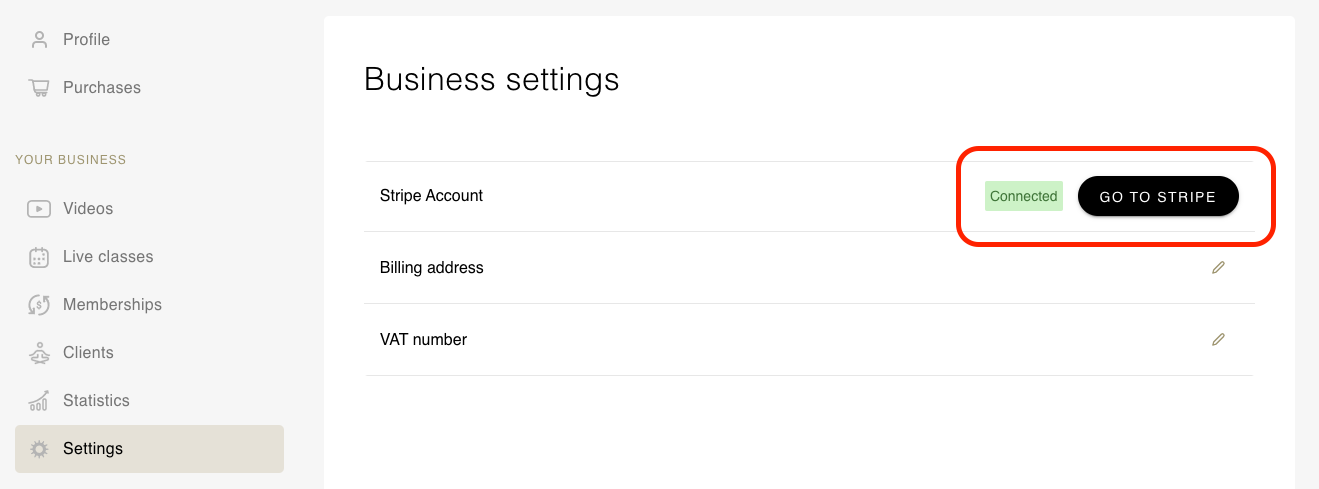Navigate to Live classes

(108, 257)
